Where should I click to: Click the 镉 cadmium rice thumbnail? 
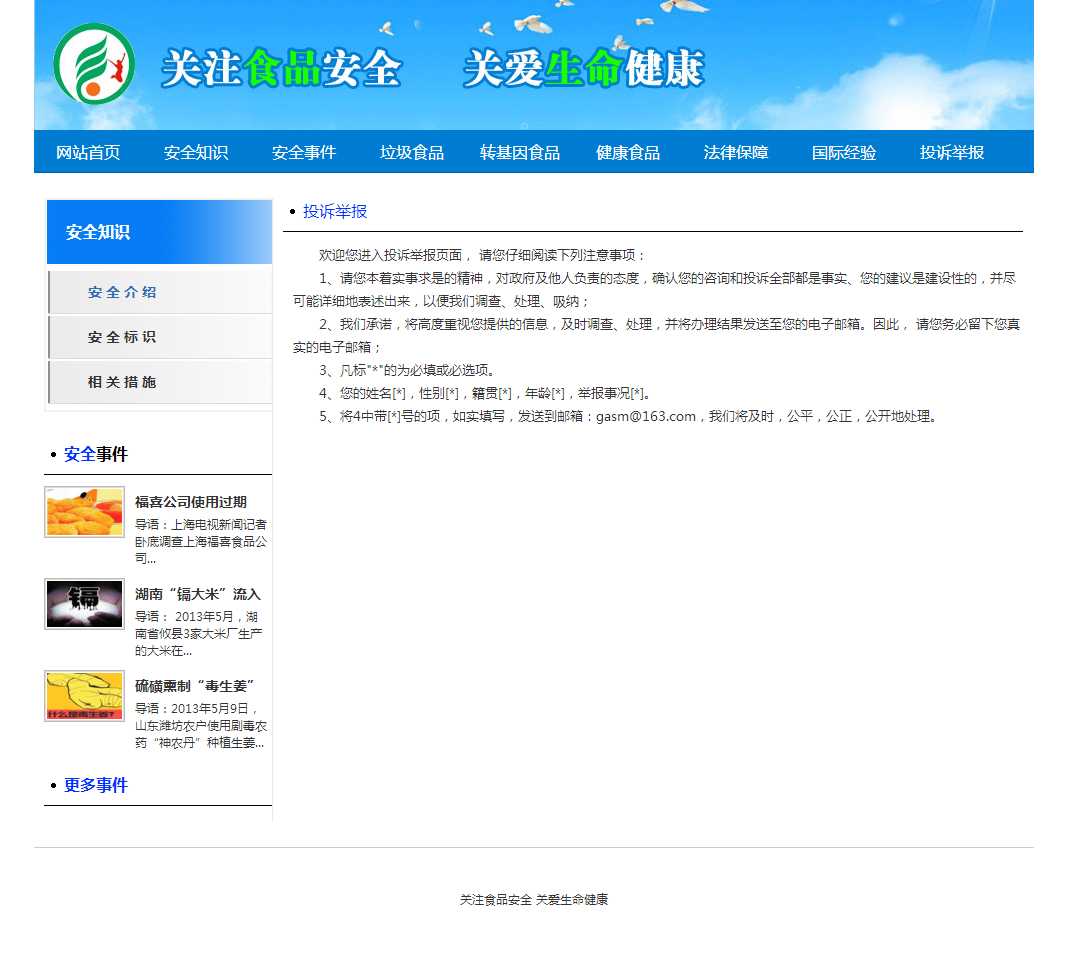85,604
